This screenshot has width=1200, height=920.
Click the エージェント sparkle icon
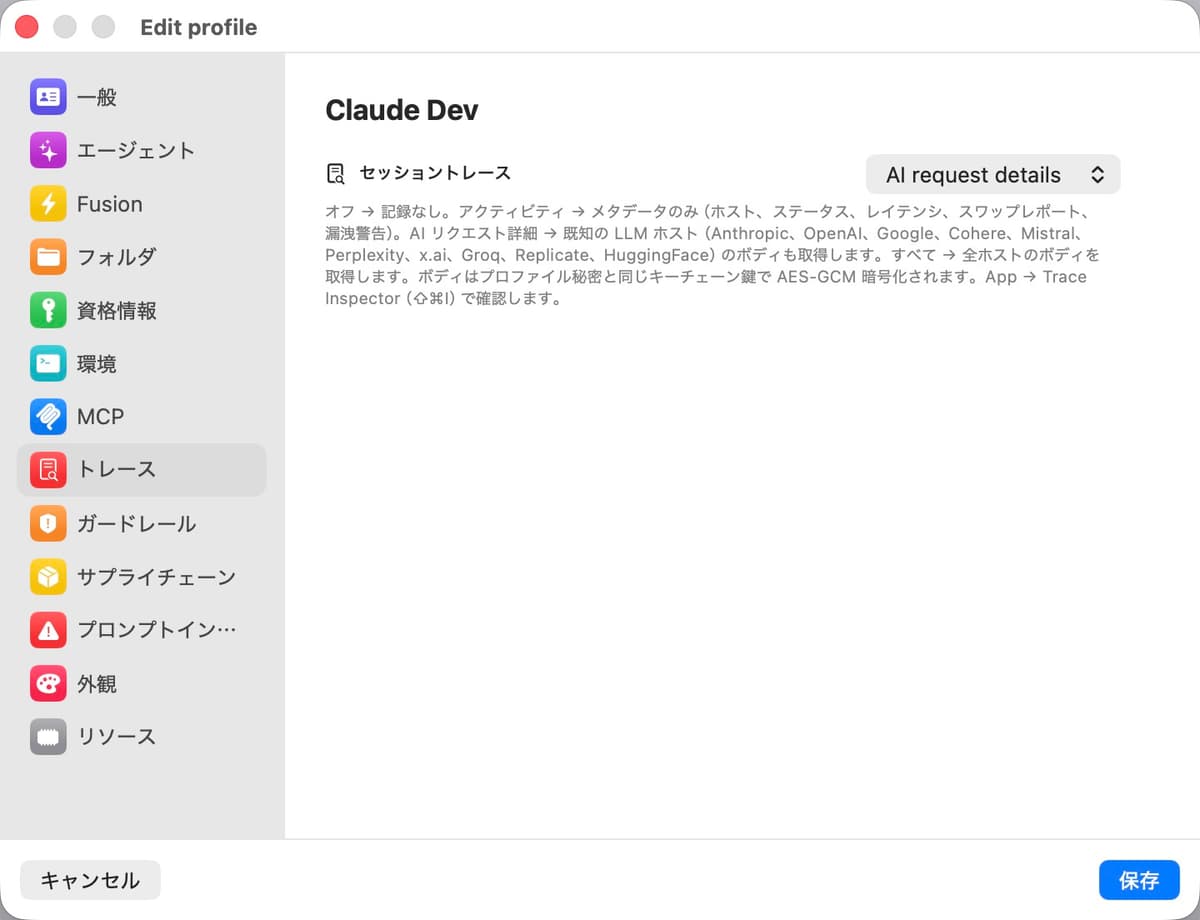48,151
